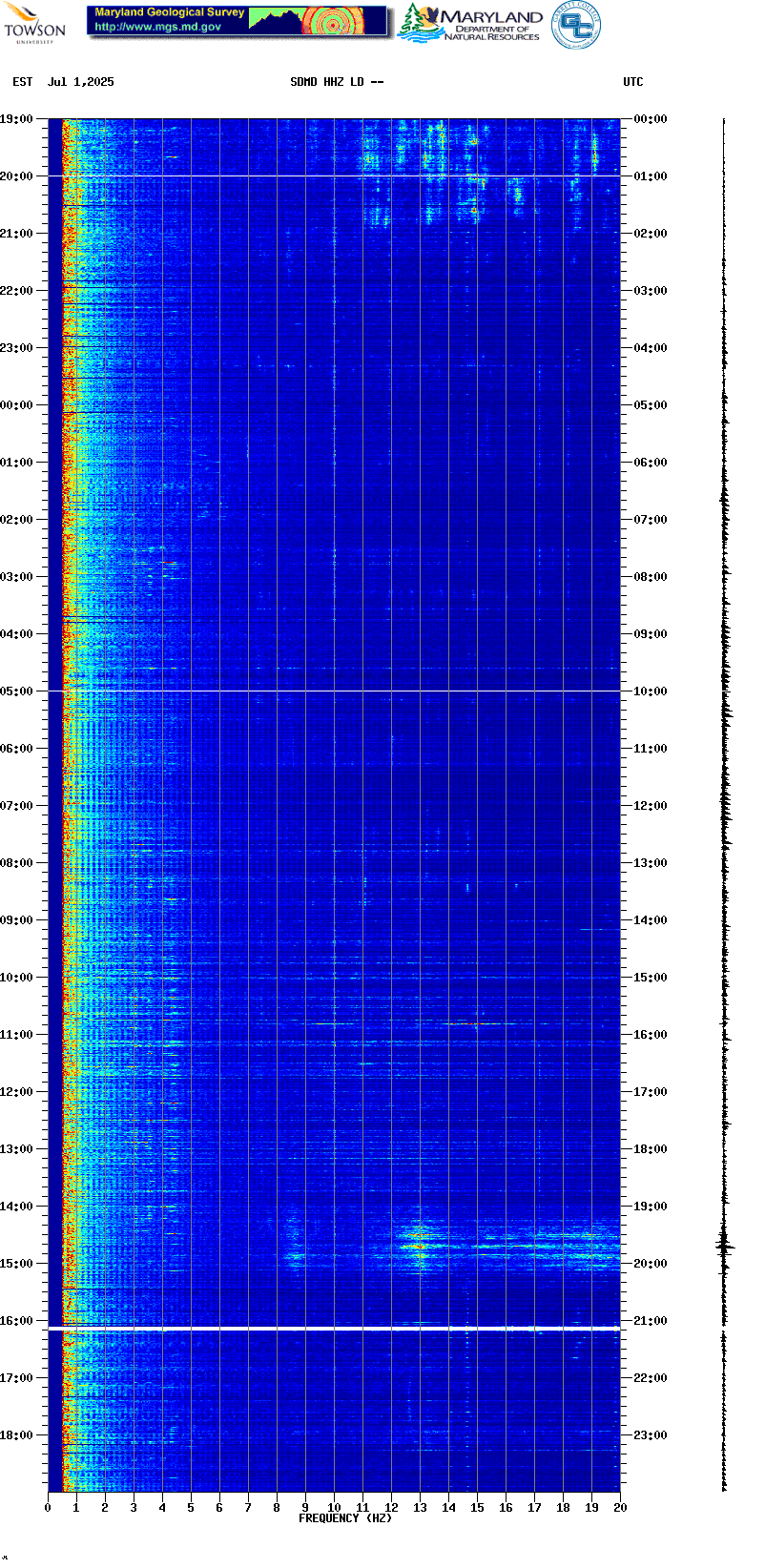Click the Jul 1,2025 date label
The height and width of the screenshot is (1568, 765).
click(80, 82)
